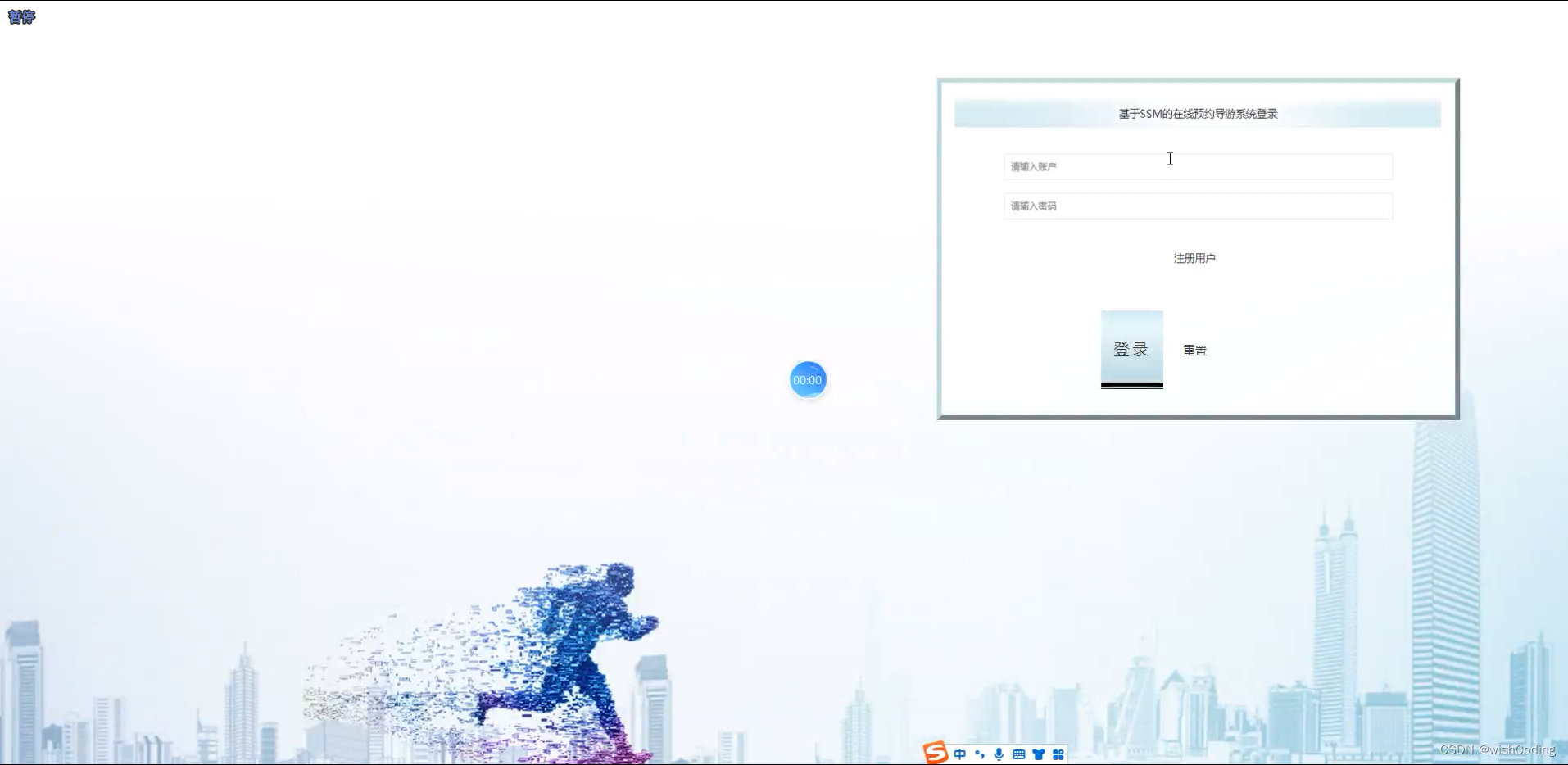Open the 注册用户 registration link
Image resolution: width=1568 pixels, height=765 pixels.
pos(1194,257)
